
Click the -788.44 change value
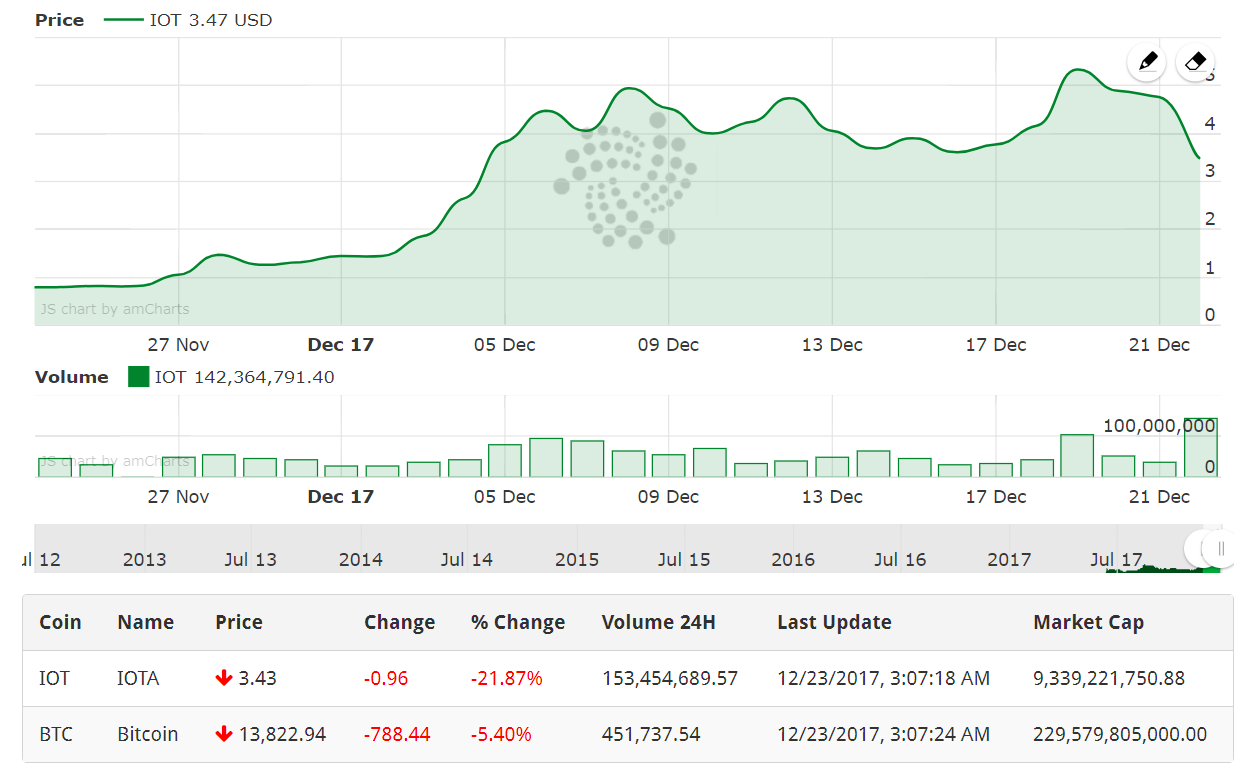click(x=397, y=735)
